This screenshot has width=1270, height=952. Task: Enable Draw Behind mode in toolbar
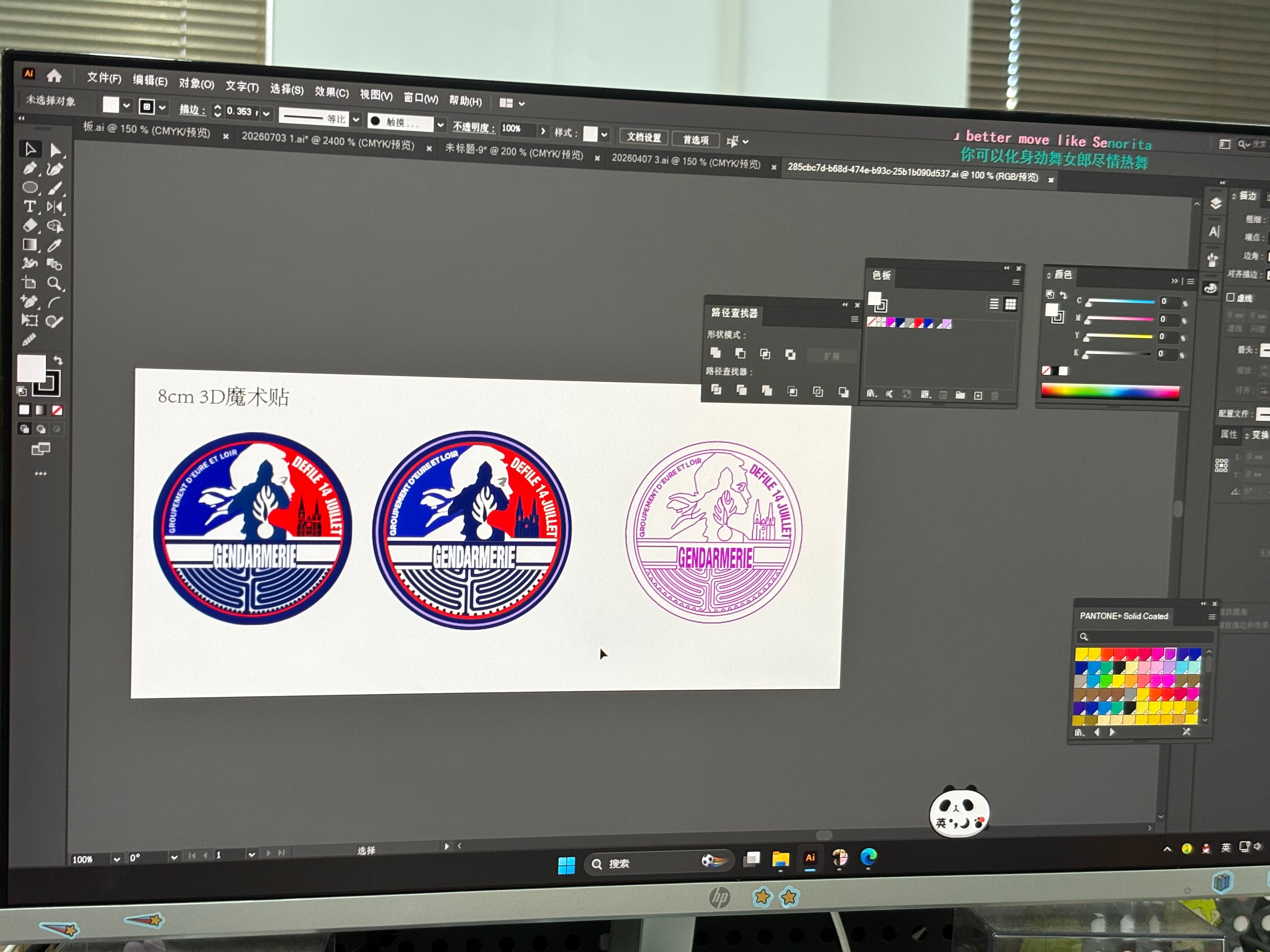[41, 429]
